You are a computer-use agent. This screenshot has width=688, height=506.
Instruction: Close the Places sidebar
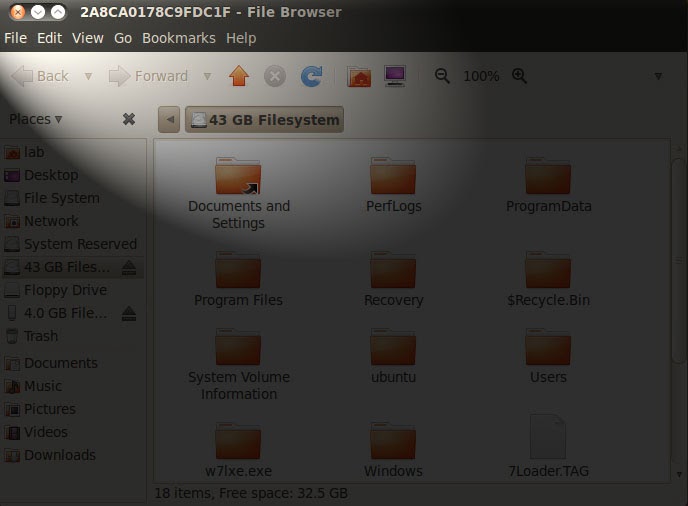[129, 119]
